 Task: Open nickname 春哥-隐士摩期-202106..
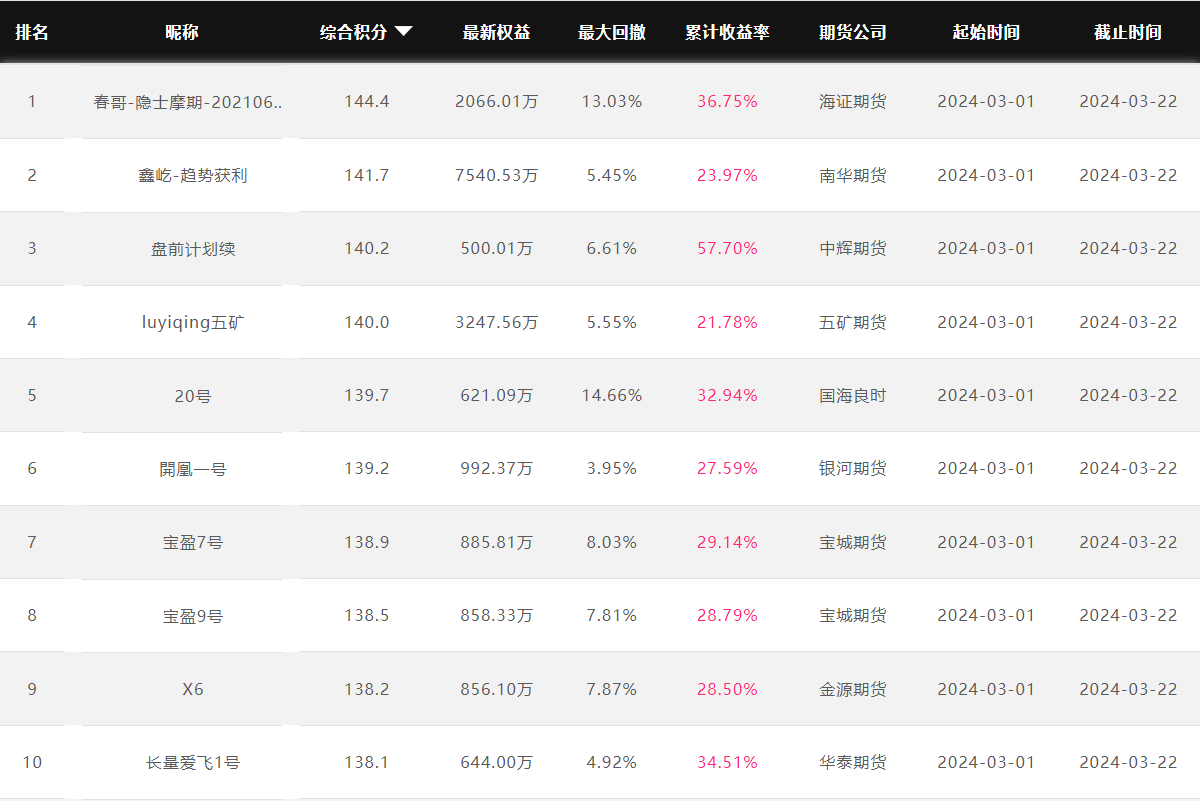click(x=188, y=102)
